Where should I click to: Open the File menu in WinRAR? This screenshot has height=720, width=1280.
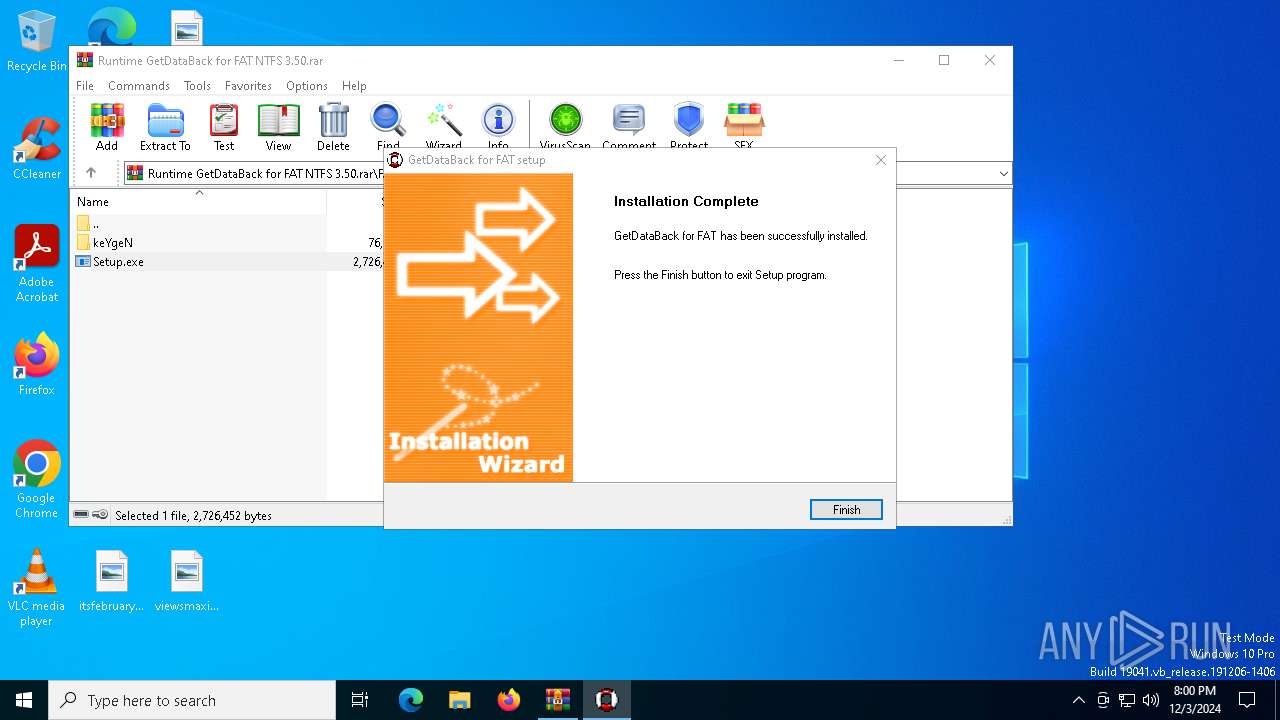click(85, 86)
